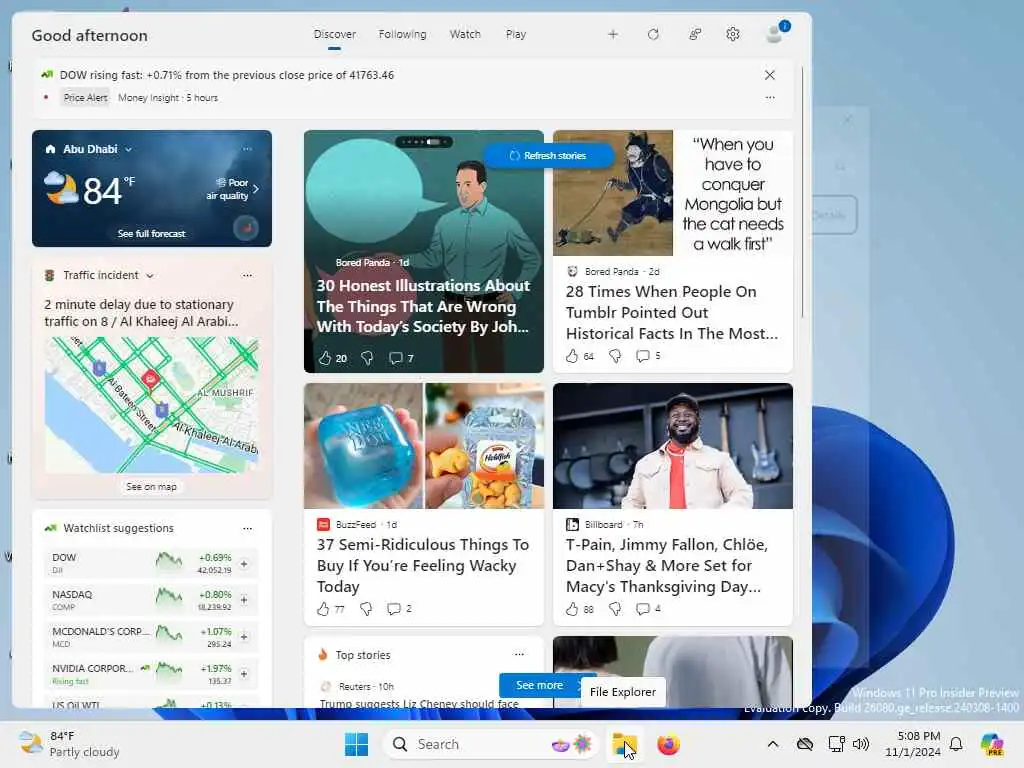The width and height of the screenshot is (1024, 768).
Task: Open comments on Tumblr Historical Facts article
Action: (x=648, y=356)
